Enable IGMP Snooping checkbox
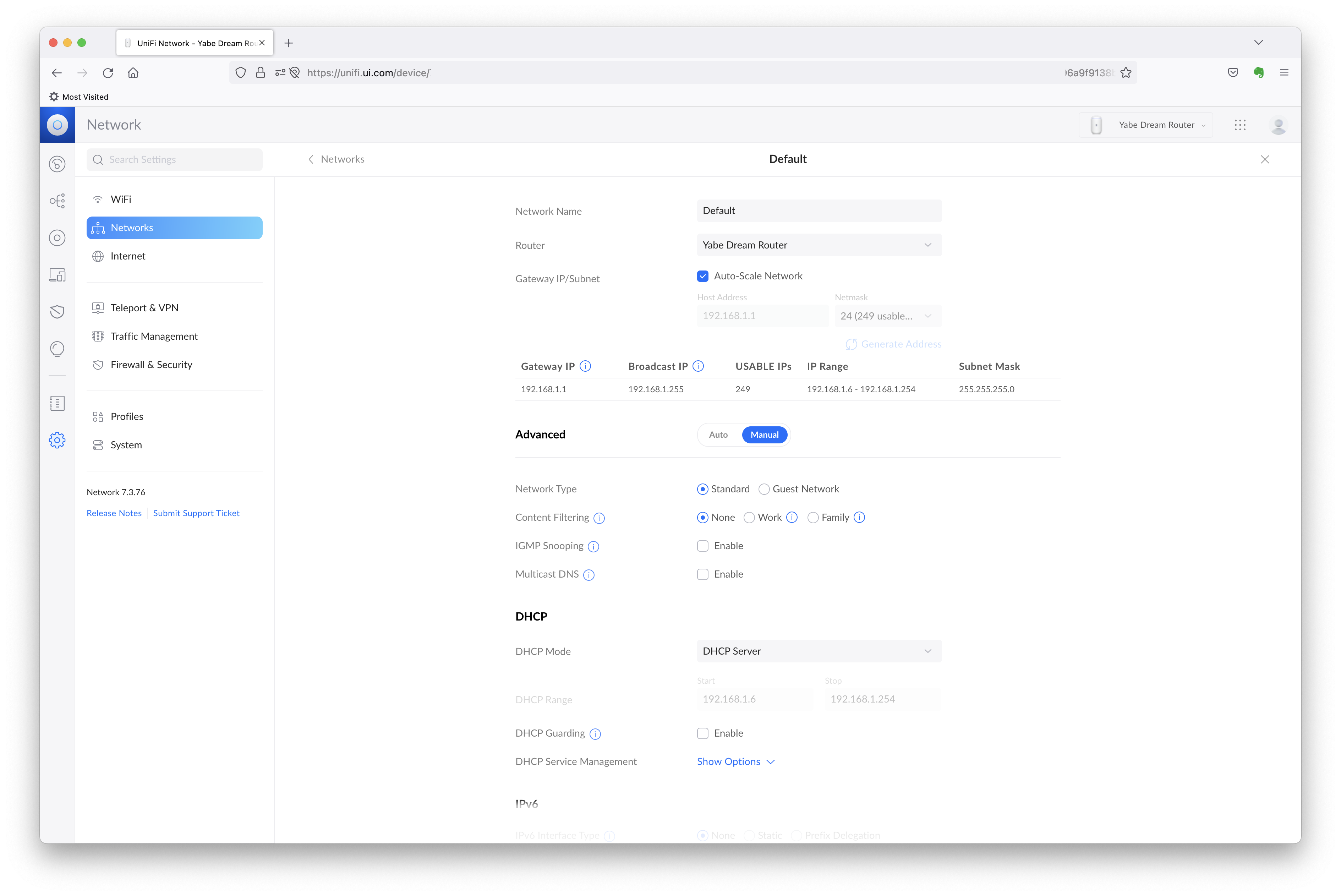1341x896 pixels. tap(703, 546)
